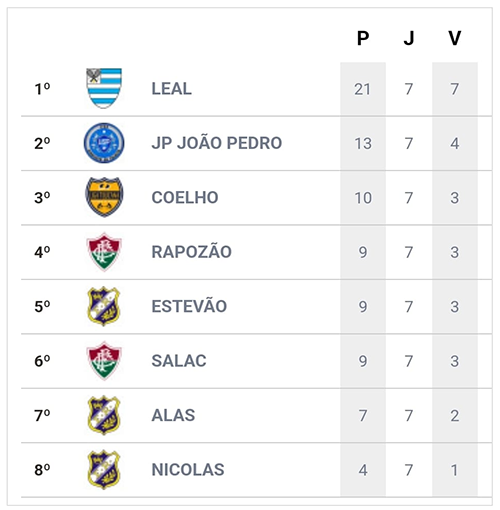Screen dimensions: 500x510
Task: Click the JP João Pedro round blue crest
Action: coord(104,143)
